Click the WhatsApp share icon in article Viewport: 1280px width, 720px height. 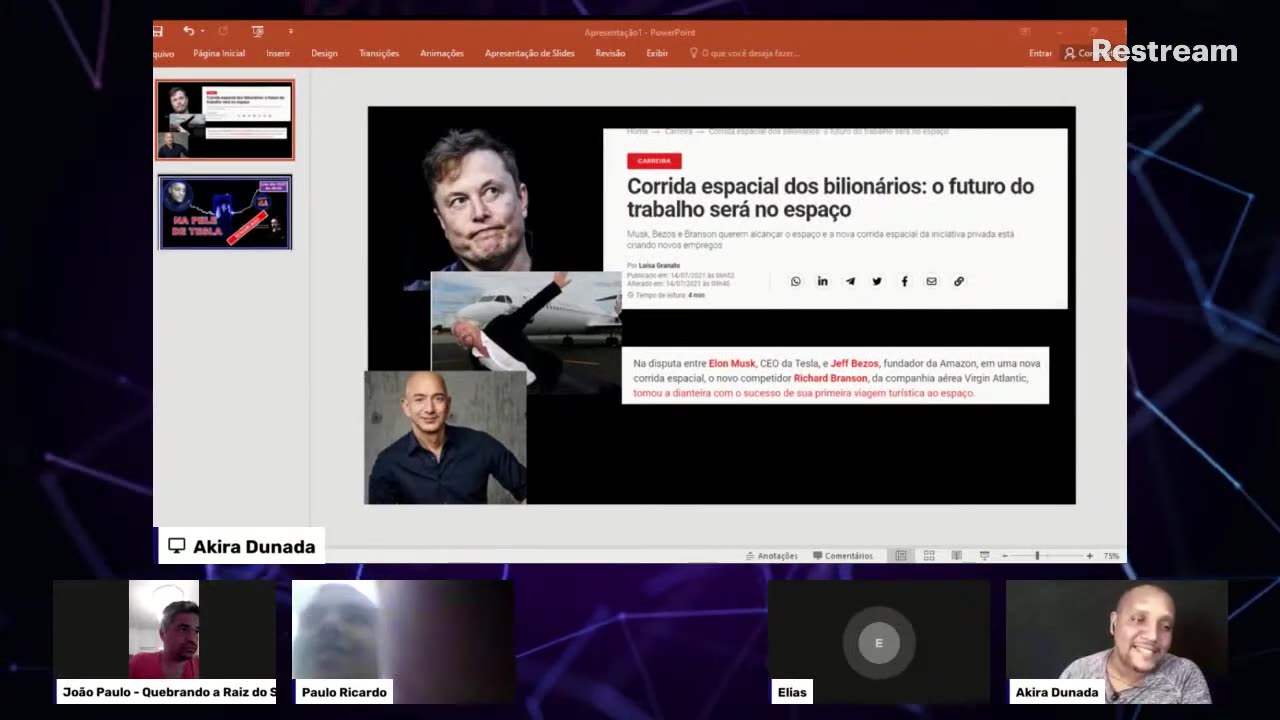point(796,281)
